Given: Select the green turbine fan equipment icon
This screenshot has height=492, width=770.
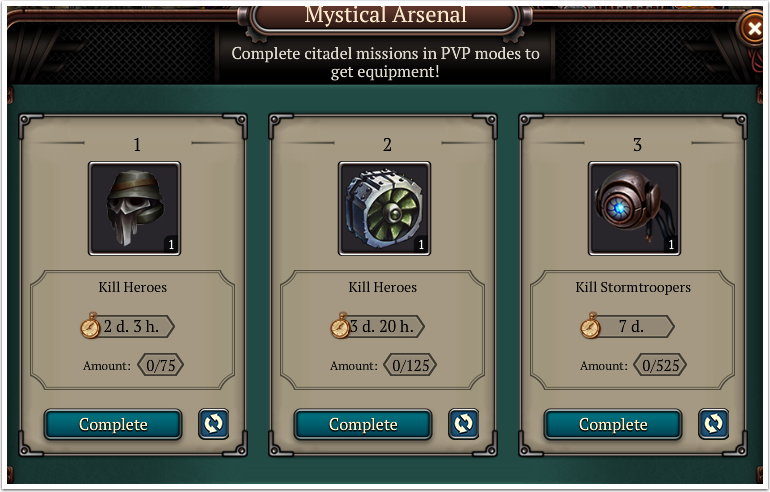Looking at the screenshot, I should tap(385, 208).
